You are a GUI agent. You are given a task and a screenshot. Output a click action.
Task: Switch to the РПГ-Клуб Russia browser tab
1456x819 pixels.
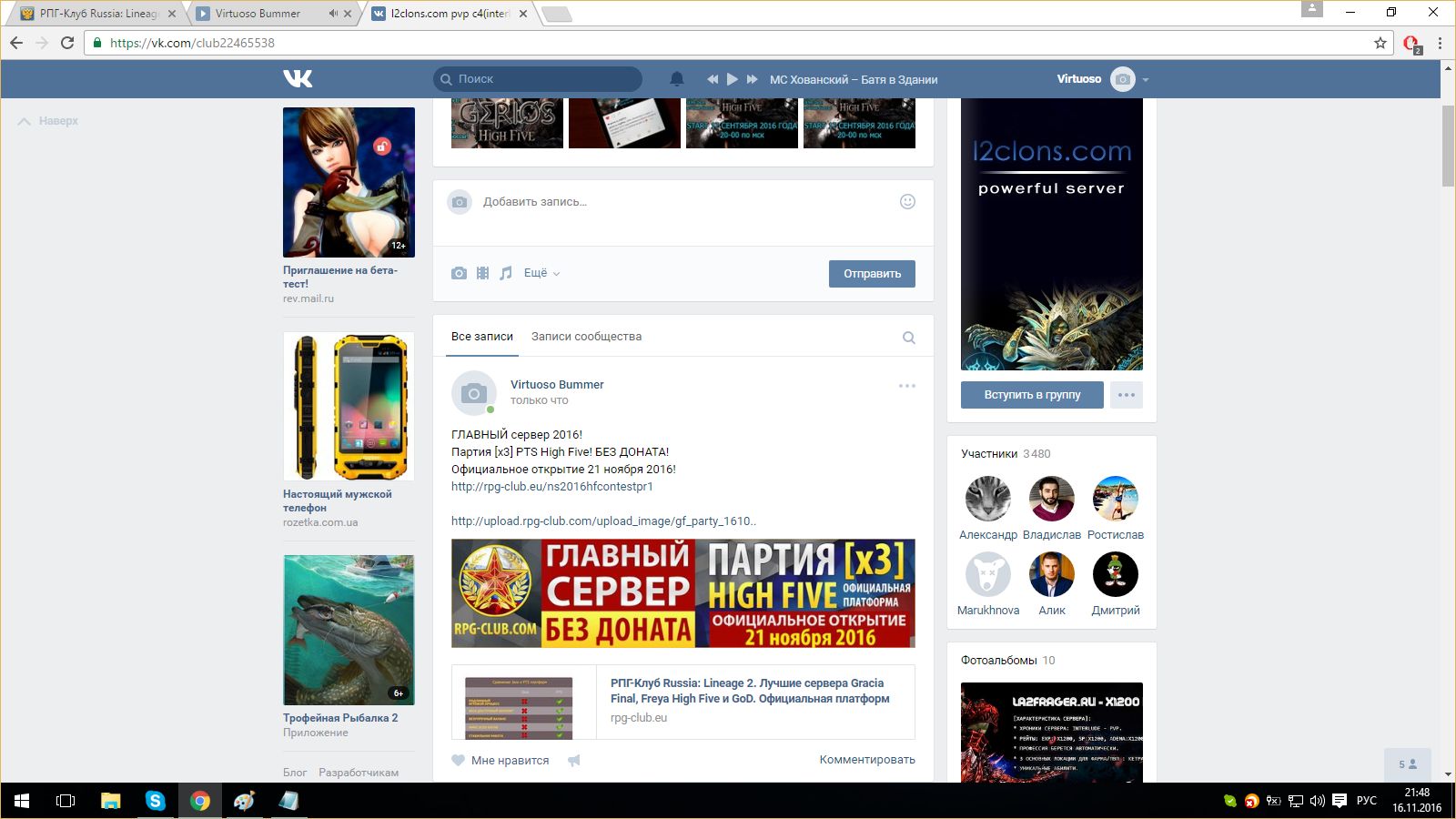(98, 14)
